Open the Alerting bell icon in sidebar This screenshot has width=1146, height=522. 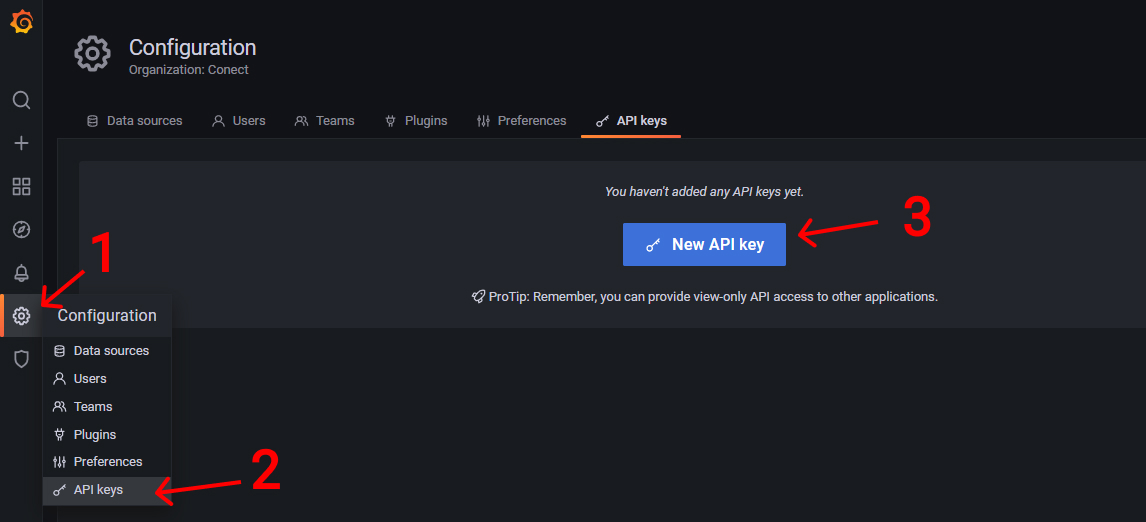point(21,273)
